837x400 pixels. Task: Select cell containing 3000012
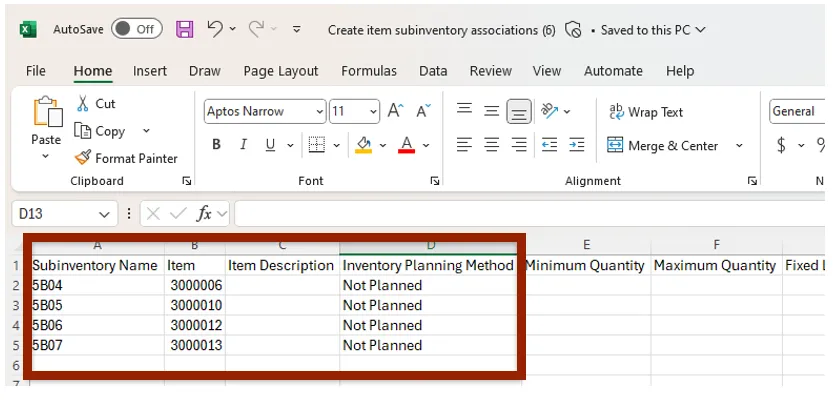[195, 325]
